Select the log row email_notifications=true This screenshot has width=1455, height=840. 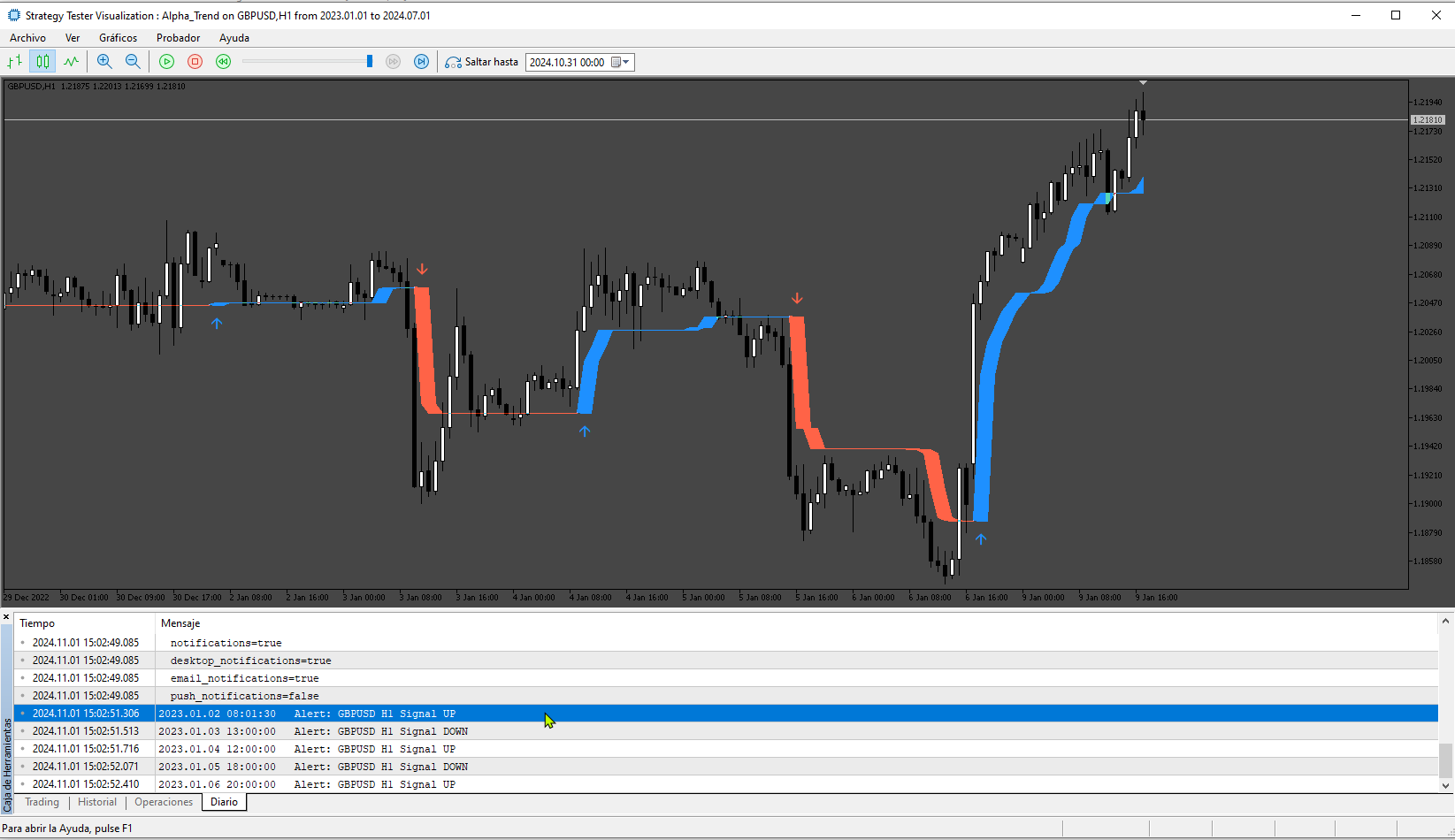coord(726,678)
